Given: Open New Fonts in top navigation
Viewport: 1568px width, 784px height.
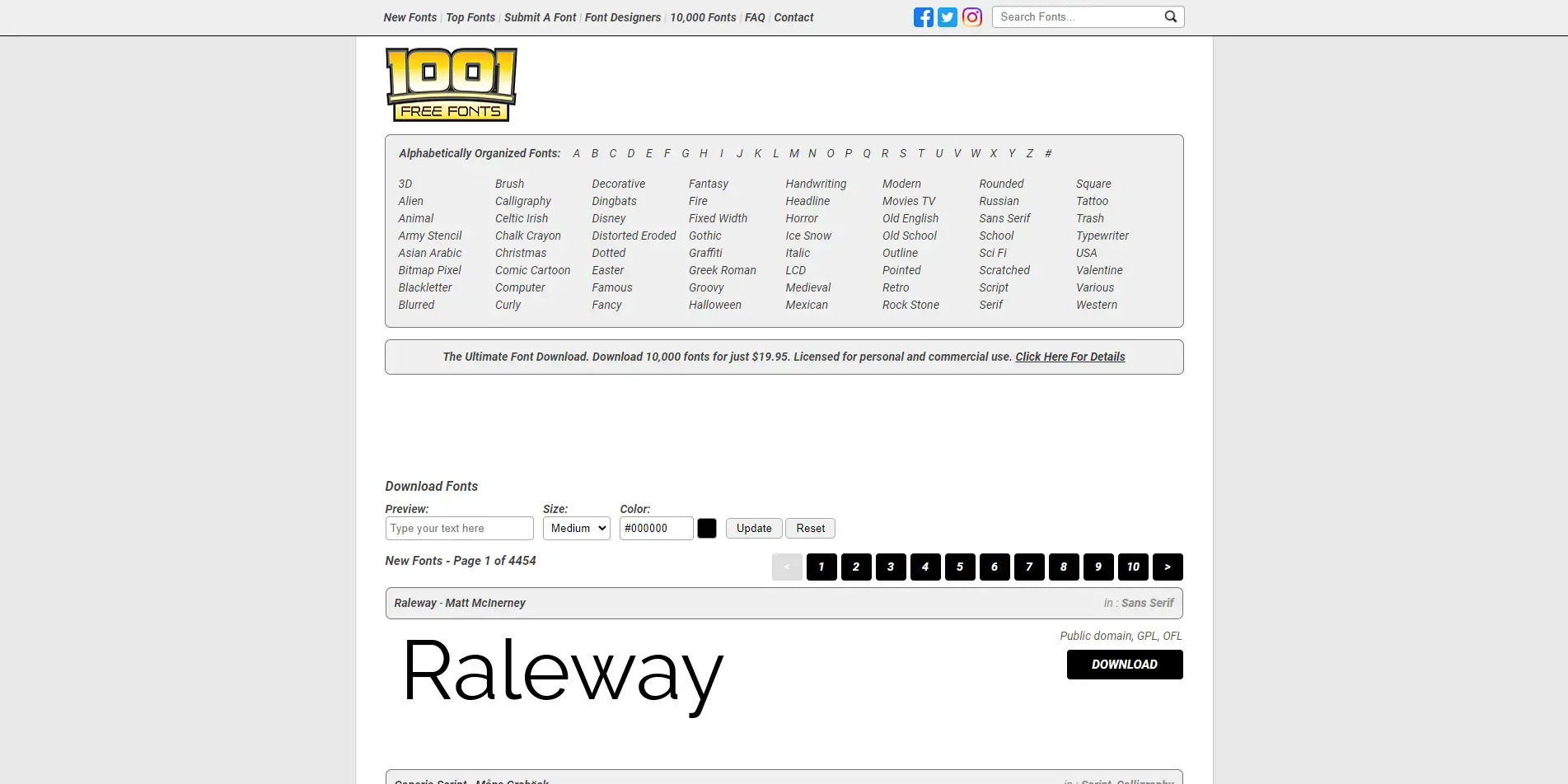Looking at the screenshot, I should point(410,17).
